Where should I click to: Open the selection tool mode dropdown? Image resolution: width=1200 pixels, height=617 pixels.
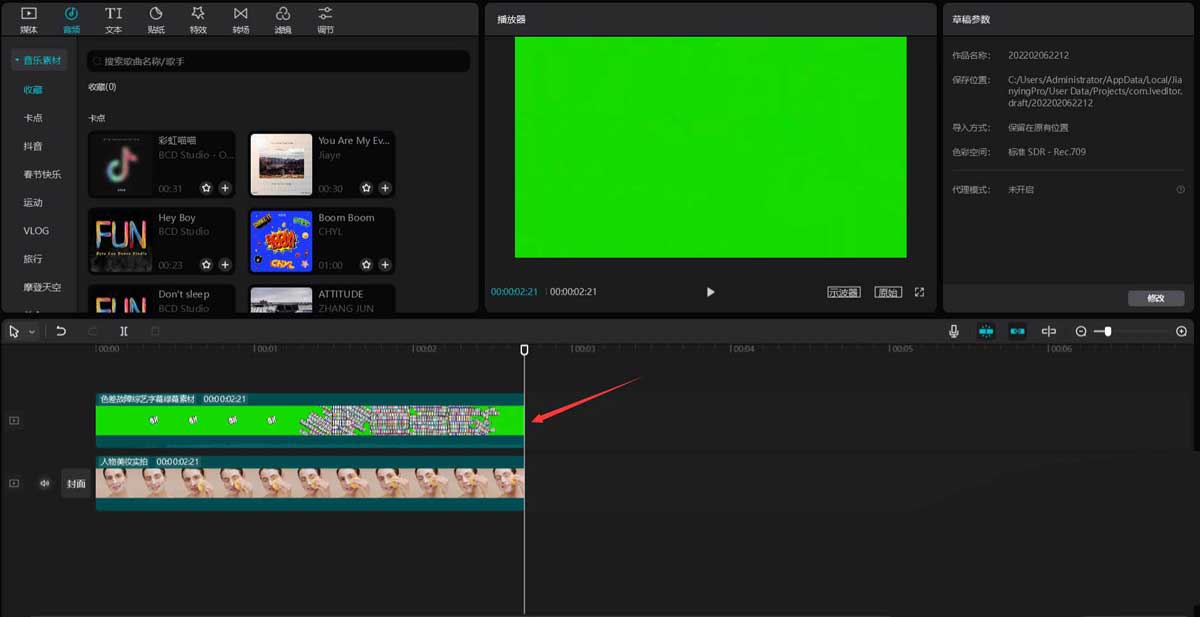[x=32, y=331]
